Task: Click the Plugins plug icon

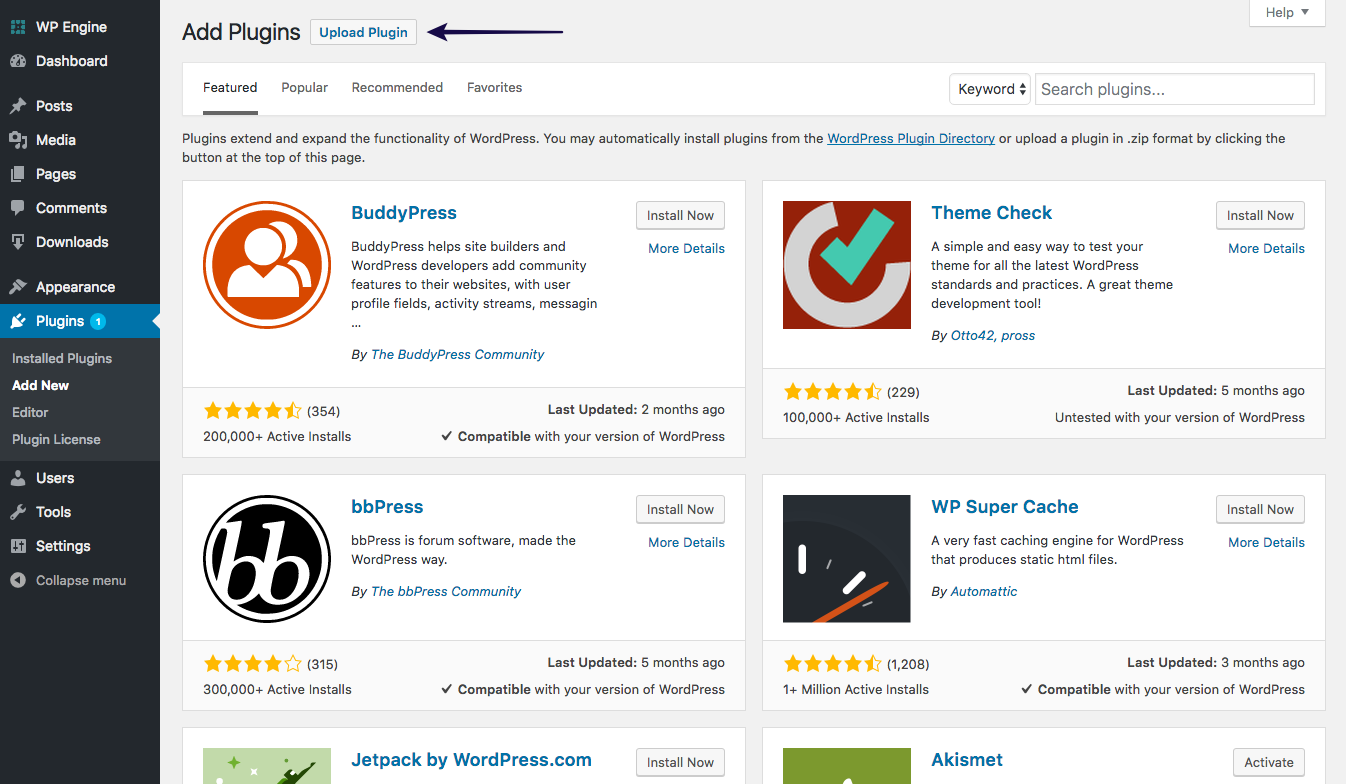Action: click(x=18, y=321)
